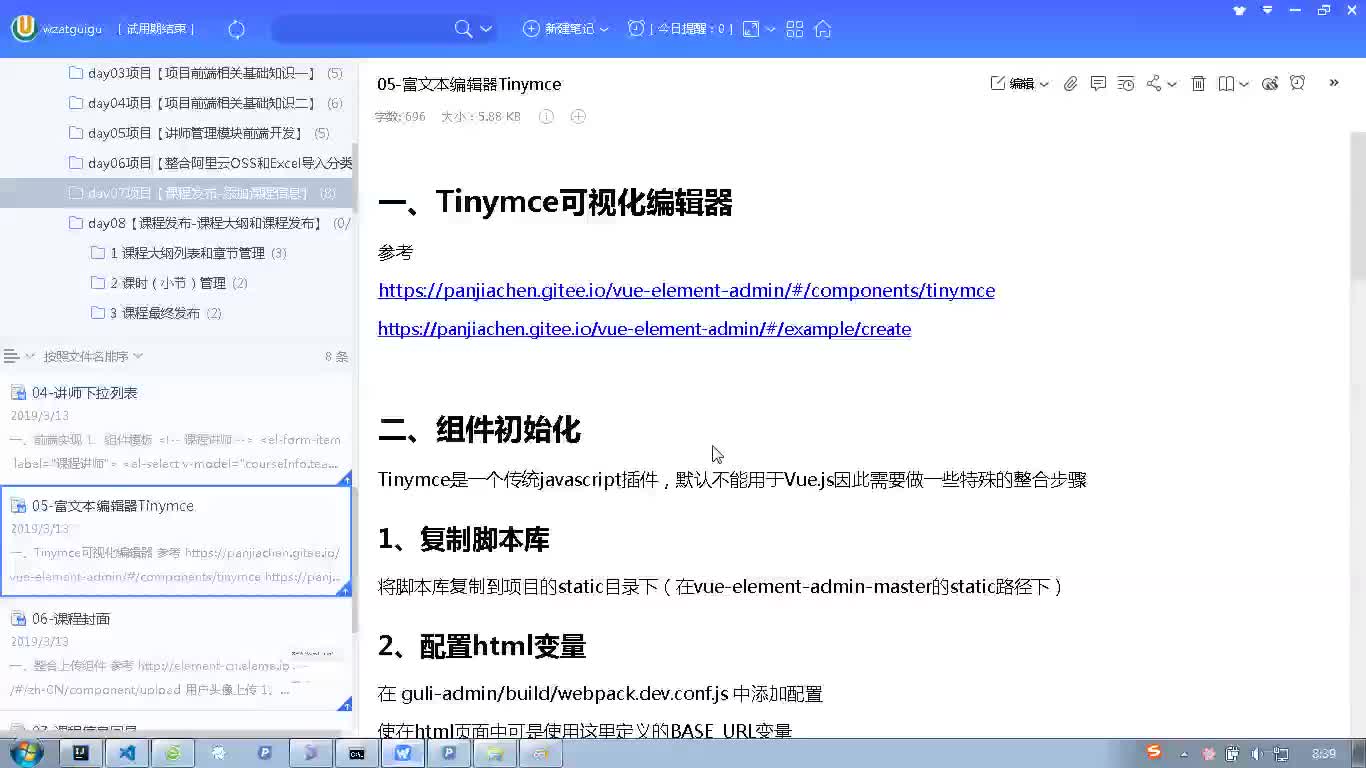This screenshot has height=768, width=1366.
Task: Click the fullscreen view icon
Action: [751, 29]
